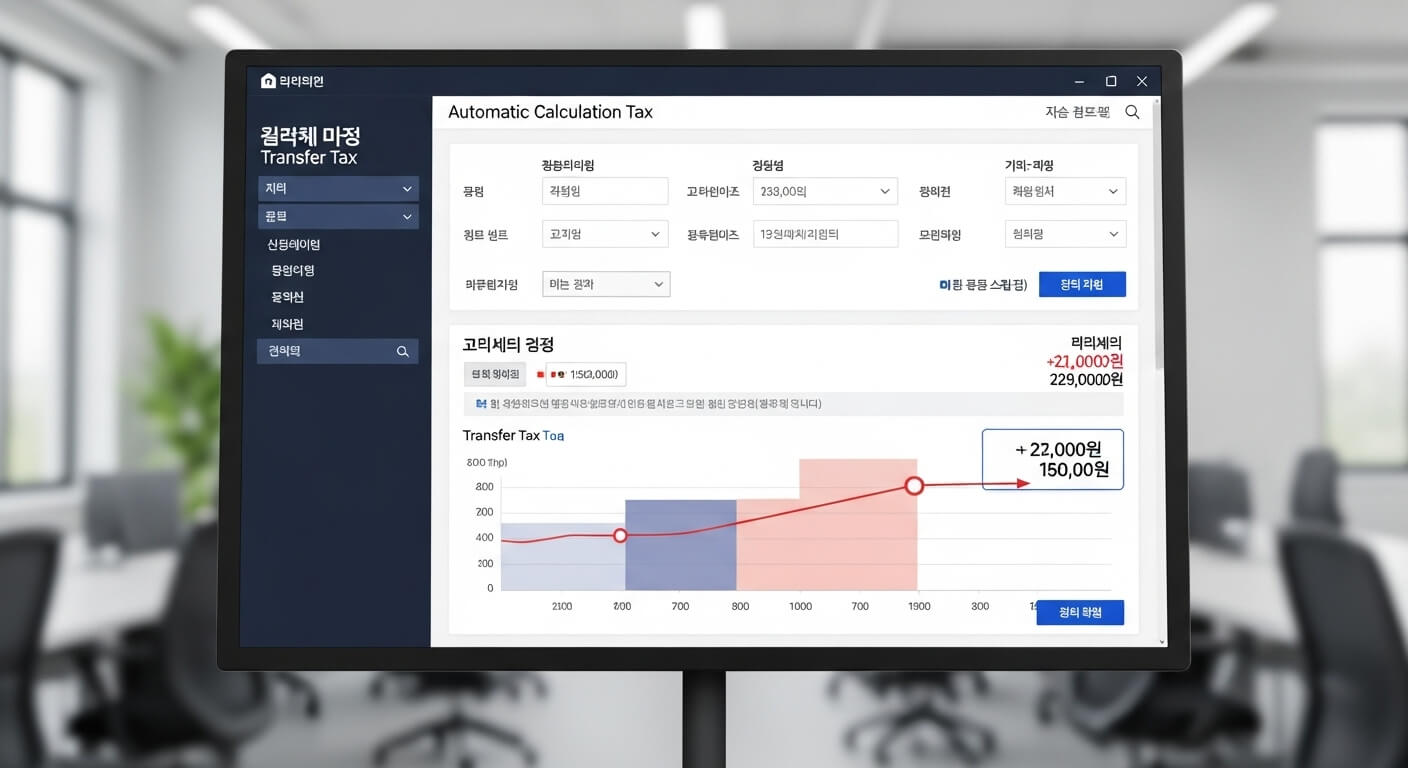Click the magnifier icon in the sidebar search box
1408x768 pixels.
pyautogui.click(x=403, y=351)
